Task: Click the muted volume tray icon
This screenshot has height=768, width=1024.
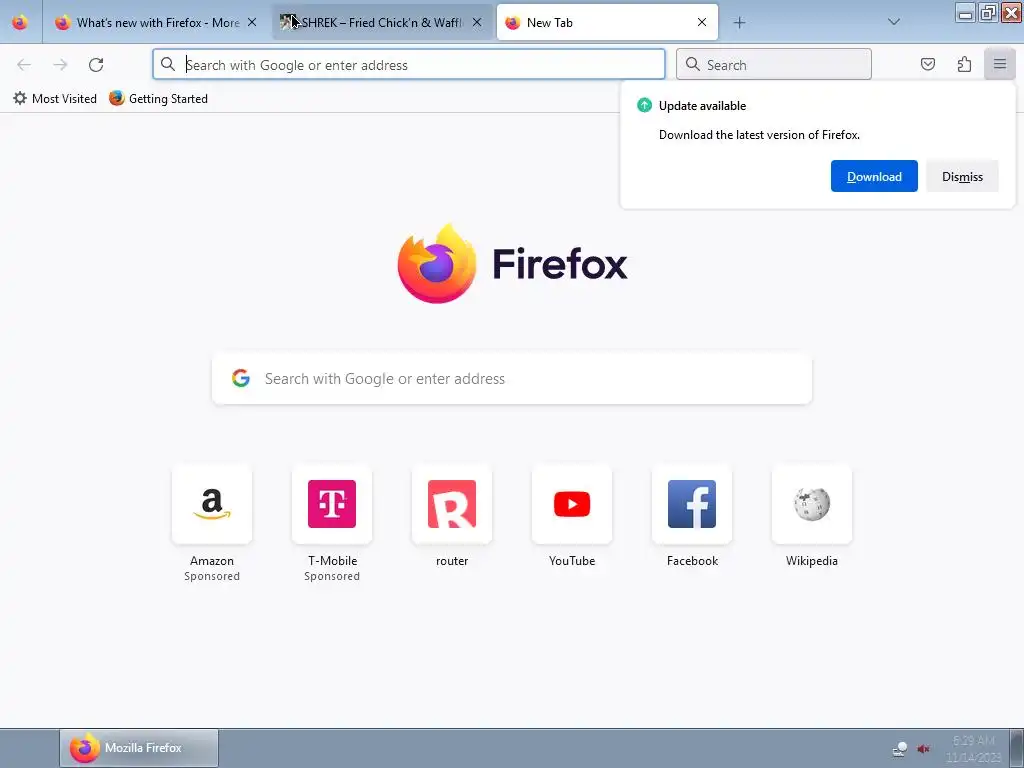Action: point(923,749)
